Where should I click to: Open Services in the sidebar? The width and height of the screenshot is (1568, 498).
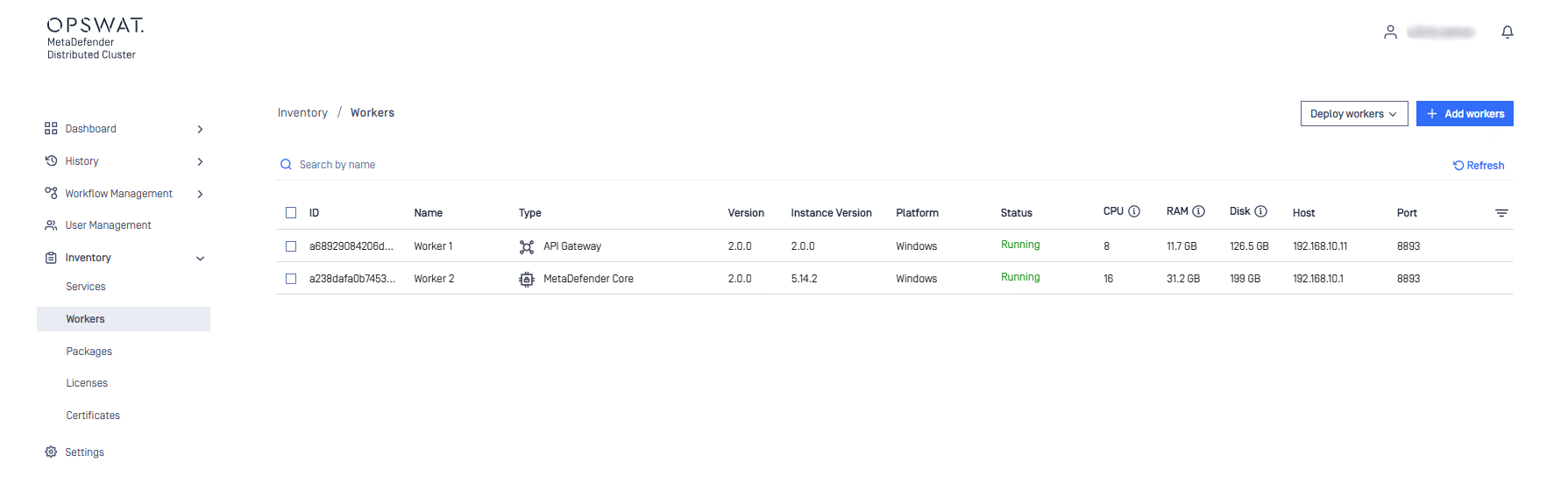pos(86,287)
